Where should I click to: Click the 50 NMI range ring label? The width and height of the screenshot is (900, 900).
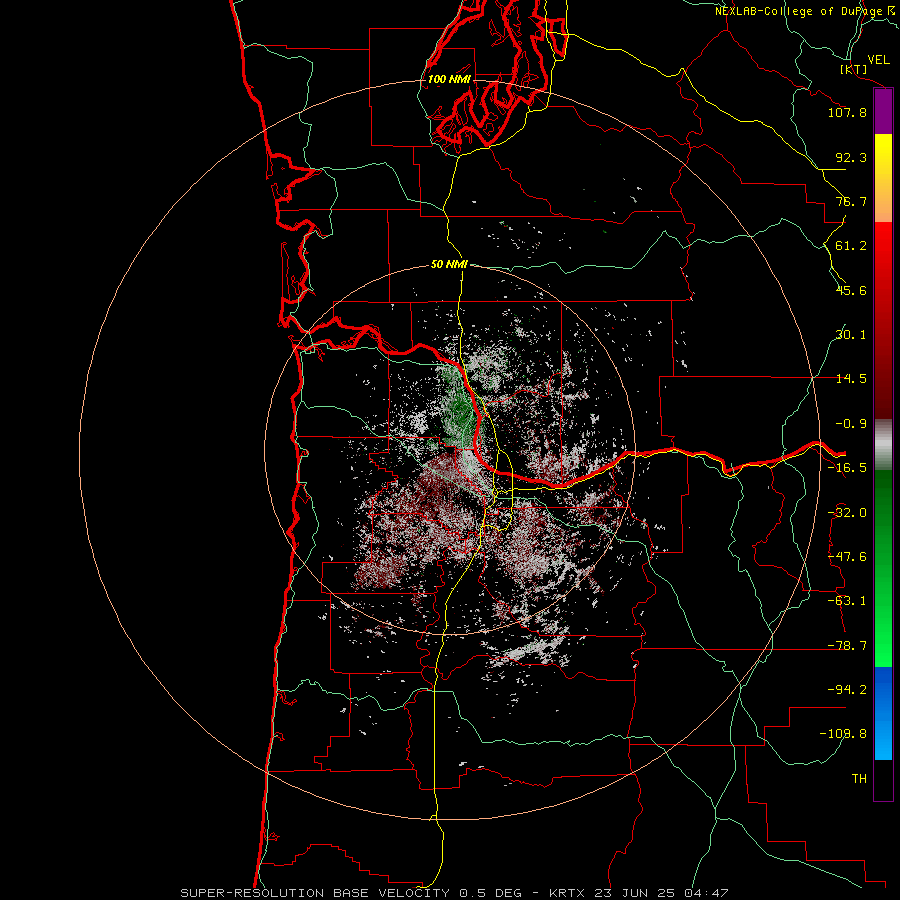[x=449, y=265]
